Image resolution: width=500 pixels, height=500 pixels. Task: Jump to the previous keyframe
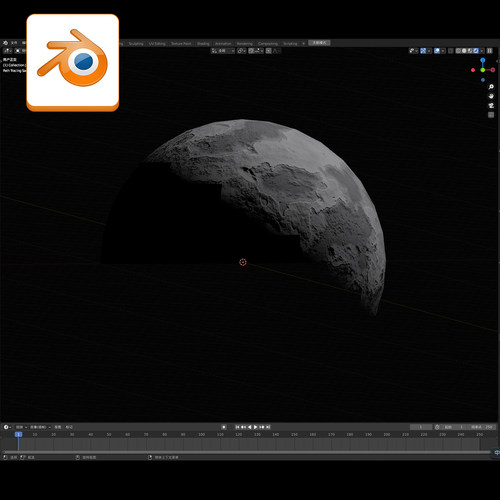point(243,427)
